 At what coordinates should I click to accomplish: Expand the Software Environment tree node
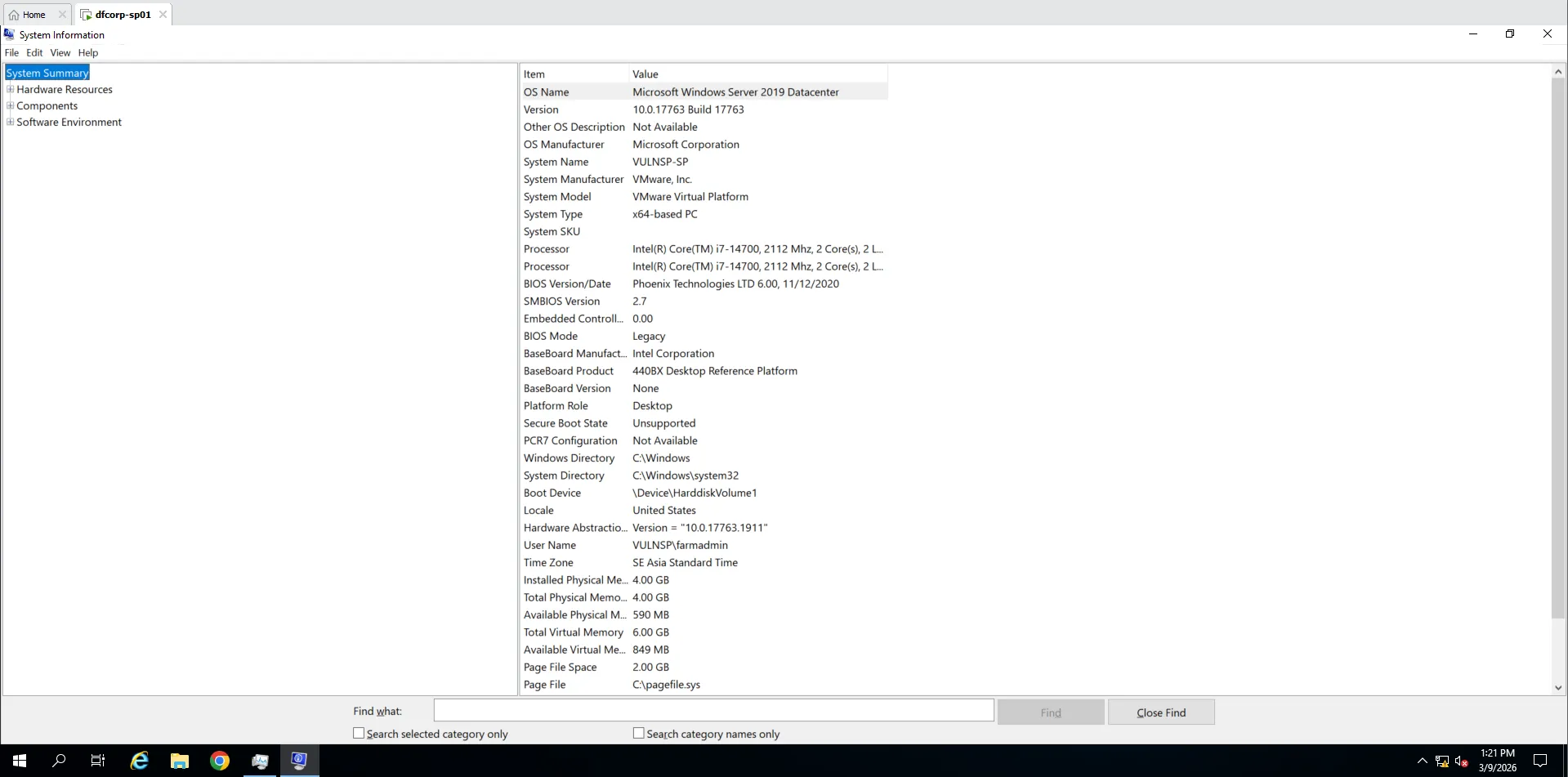[x=11, y=122]
